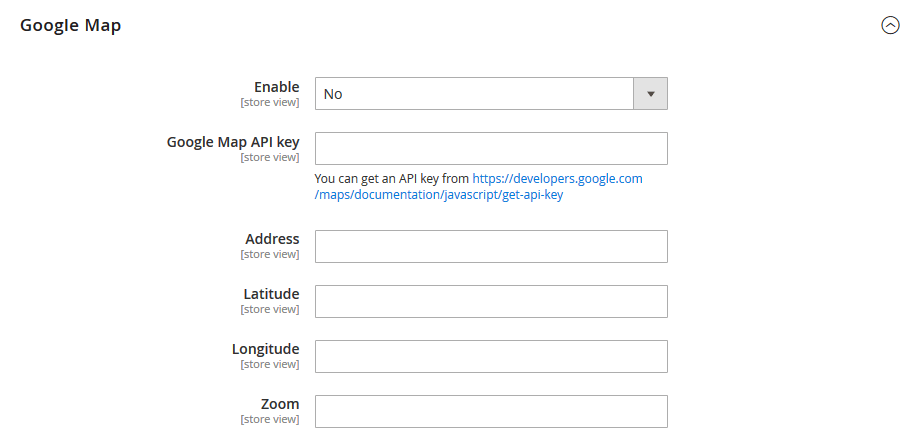Click the [store view] scope under Address
This screenshot has width=923, height=448.
coord(269,255)
